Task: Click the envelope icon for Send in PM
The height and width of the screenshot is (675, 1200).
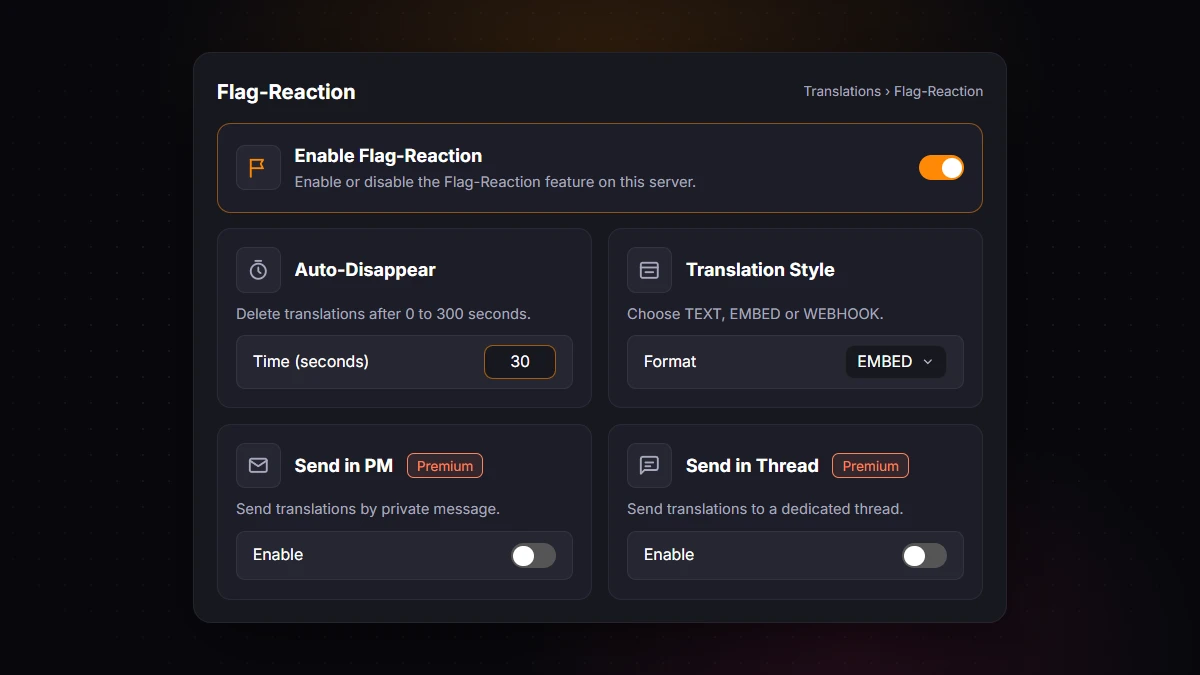Action: tap(258, 465)
